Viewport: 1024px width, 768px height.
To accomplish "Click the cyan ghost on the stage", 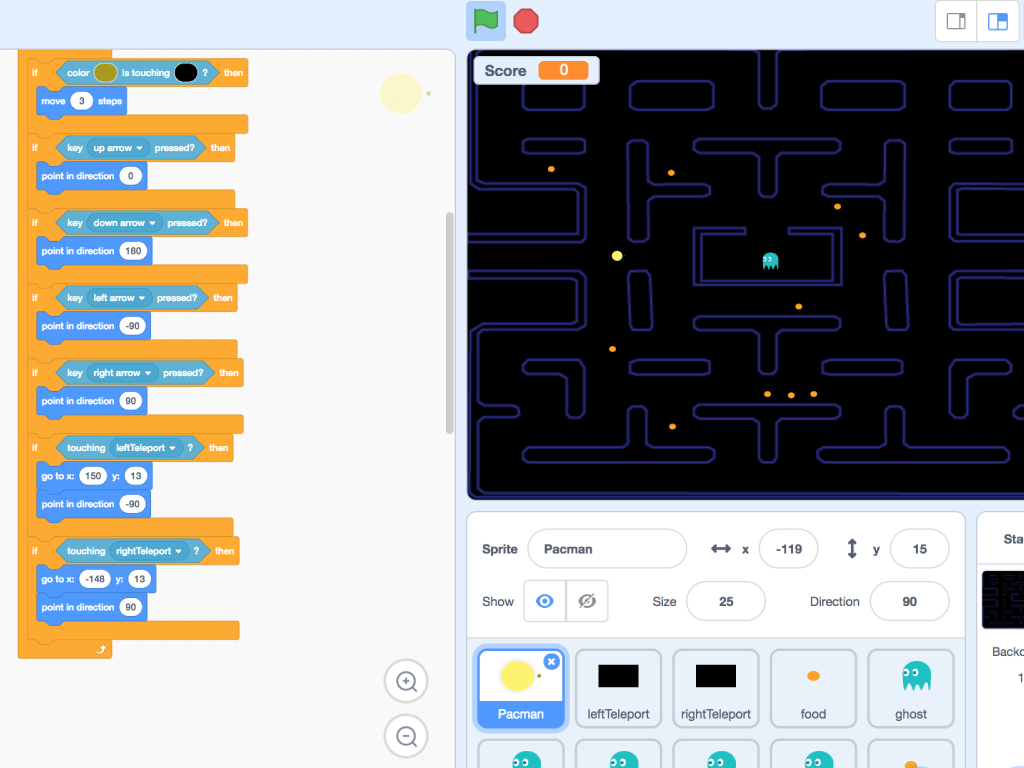I will [771, 261].
